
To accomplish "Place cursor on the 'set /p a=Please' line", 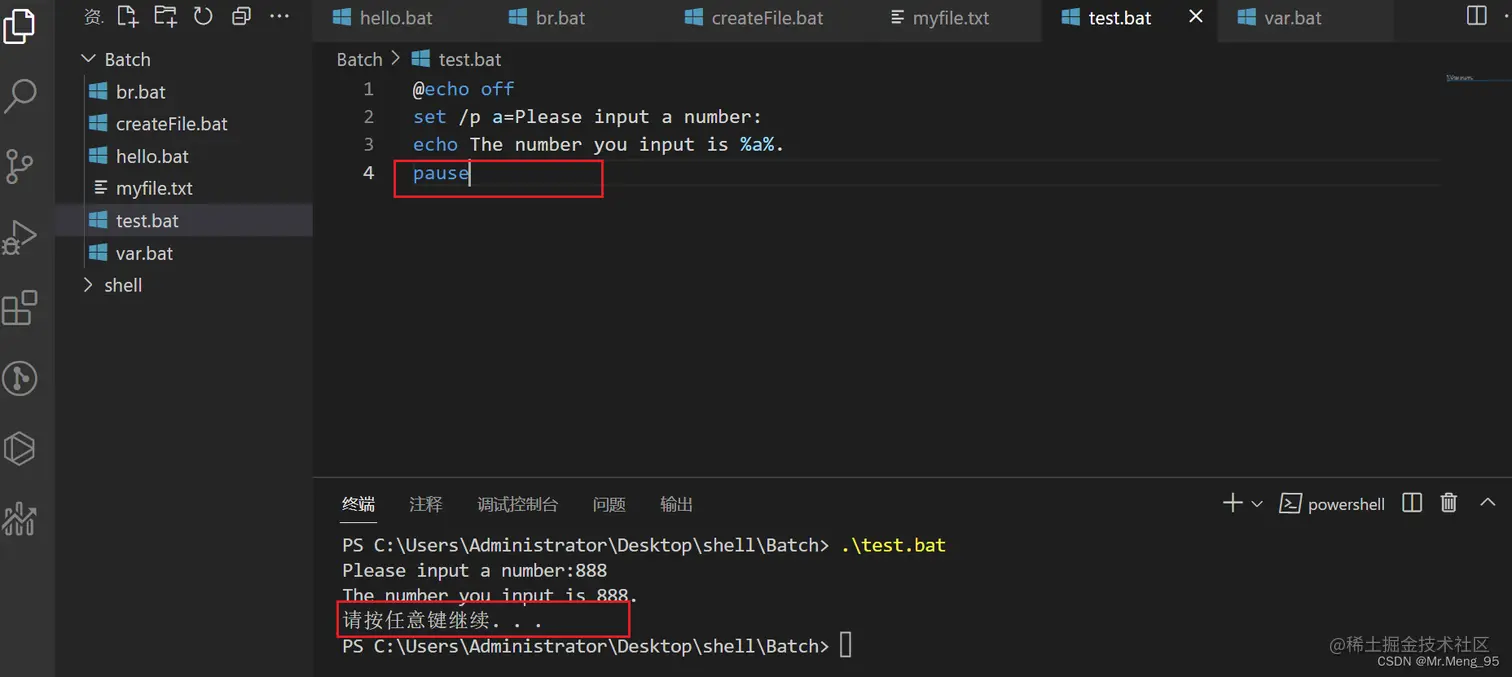I will (x=587, y=117).
